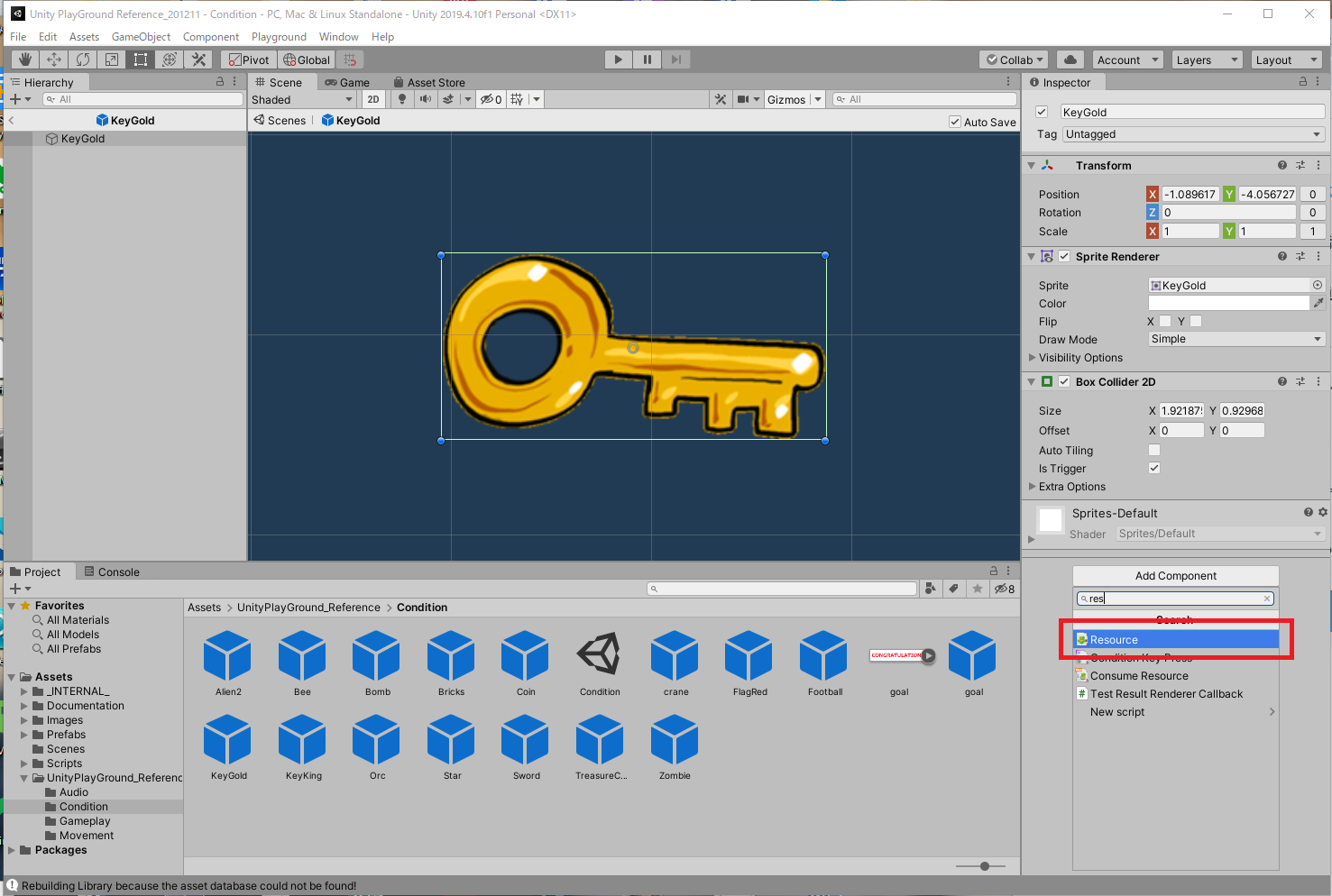Expand the Packages folder
This screenshot has width=1332, height=896.
click(12, 850)
